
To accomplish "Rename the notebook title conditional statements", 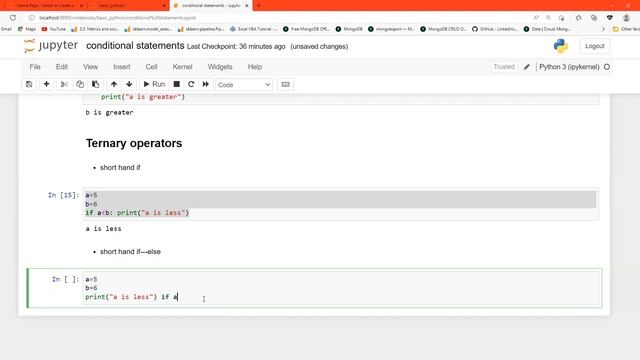I will point(135,46).
